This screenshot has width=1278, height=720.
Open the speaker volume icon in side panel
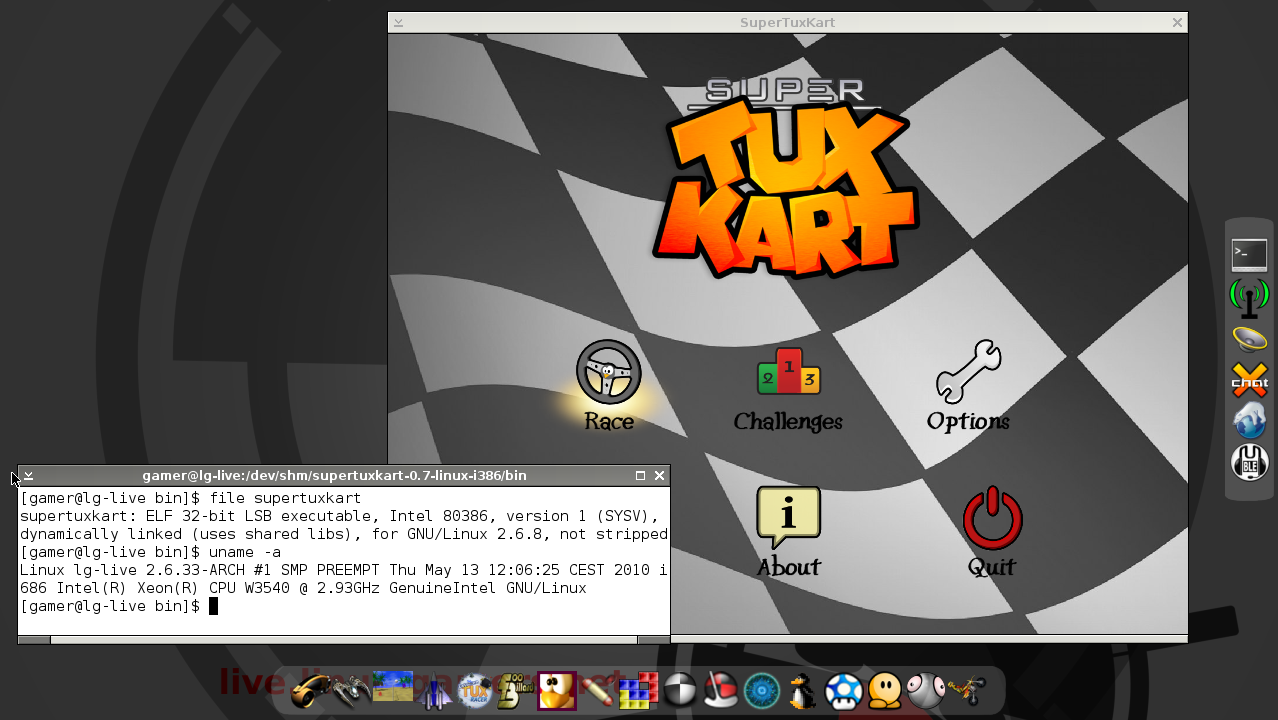tap(1249, 339)
